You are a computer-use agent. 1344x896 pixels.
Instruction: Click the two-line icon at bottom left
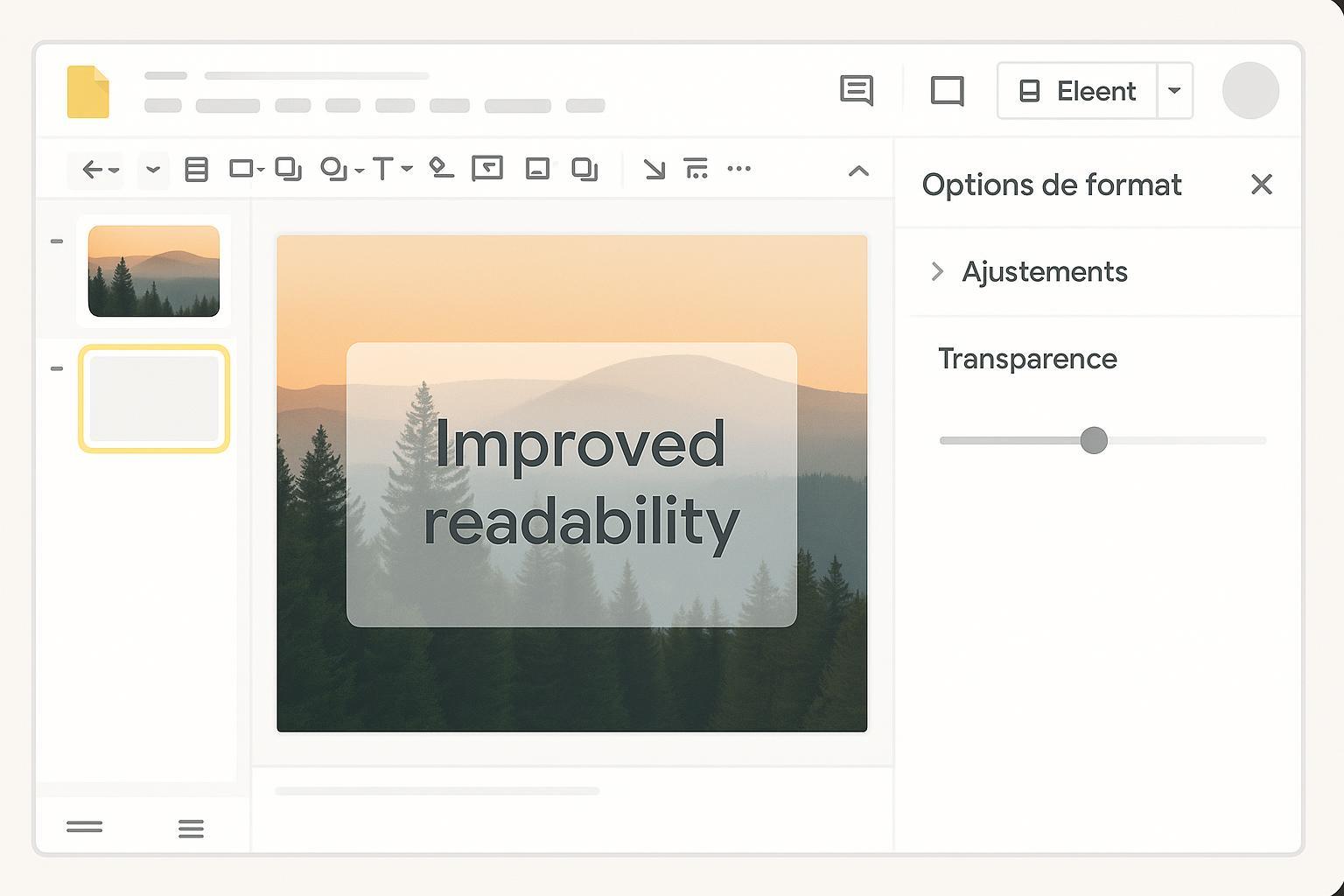pos(85,827)
